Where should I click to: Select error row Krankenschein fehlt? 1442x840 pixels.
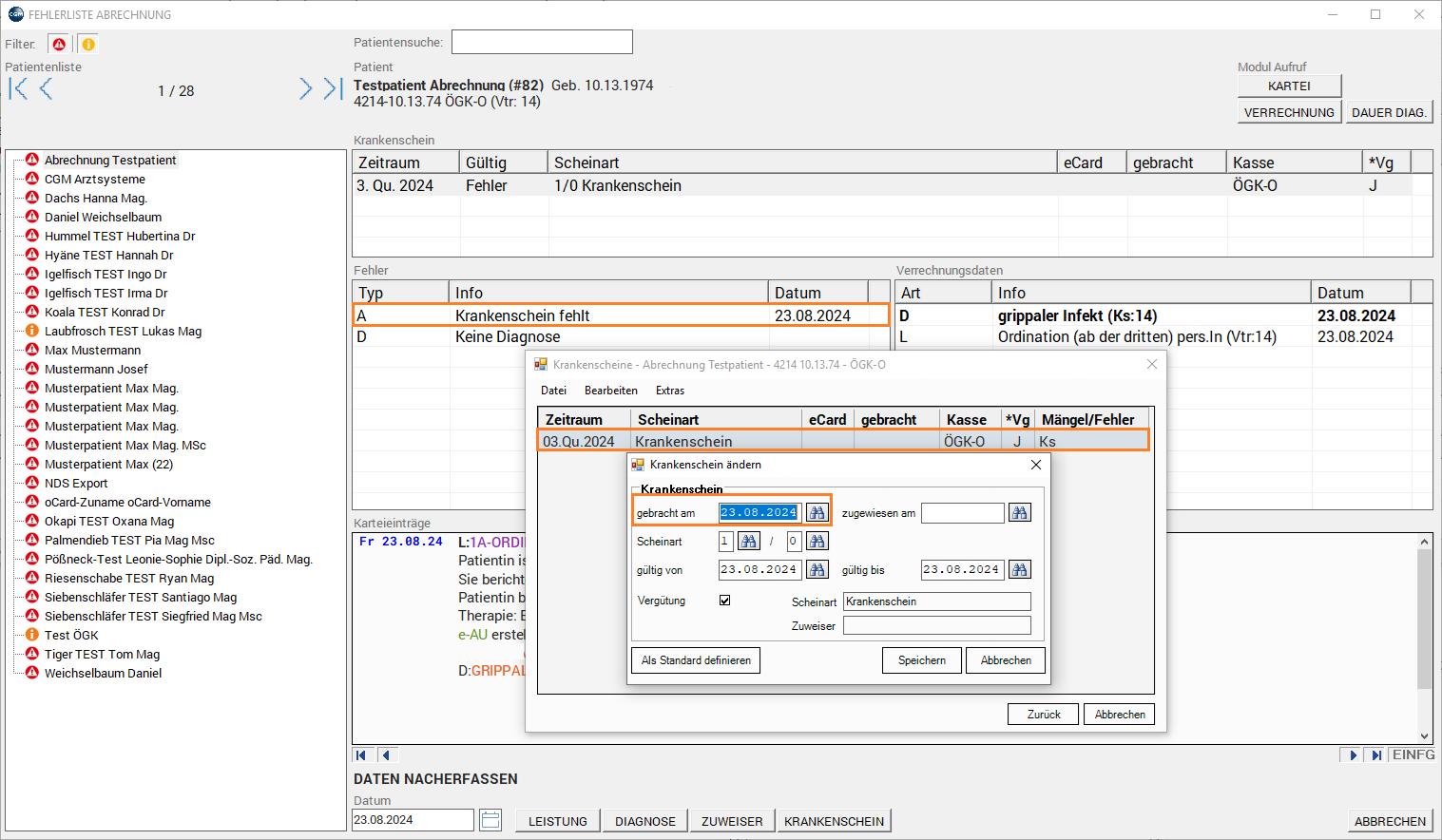point(621,315)
